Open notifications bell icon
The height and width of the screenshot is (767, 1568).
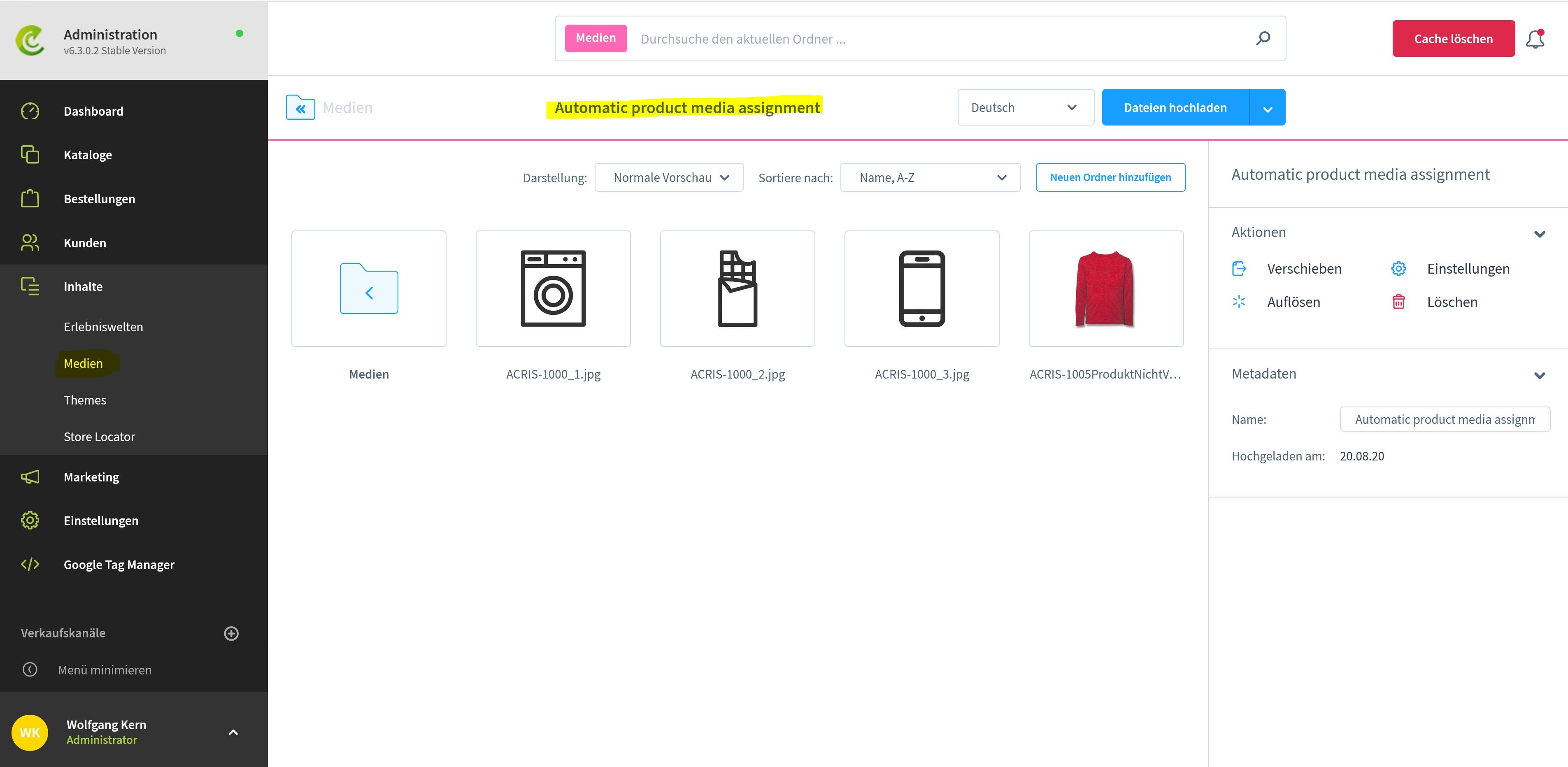[x=1535, y=39]
